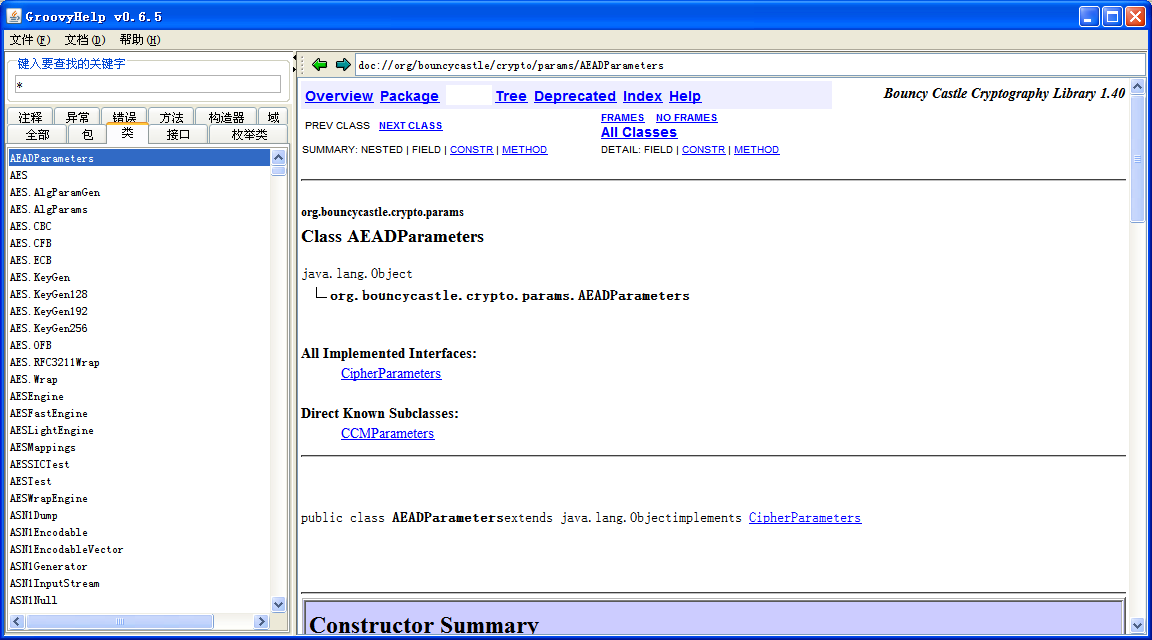Click the detail CONSTR link
This screenshot has width=1152, height=640.
pyautogui.click(x=703, y=149)
